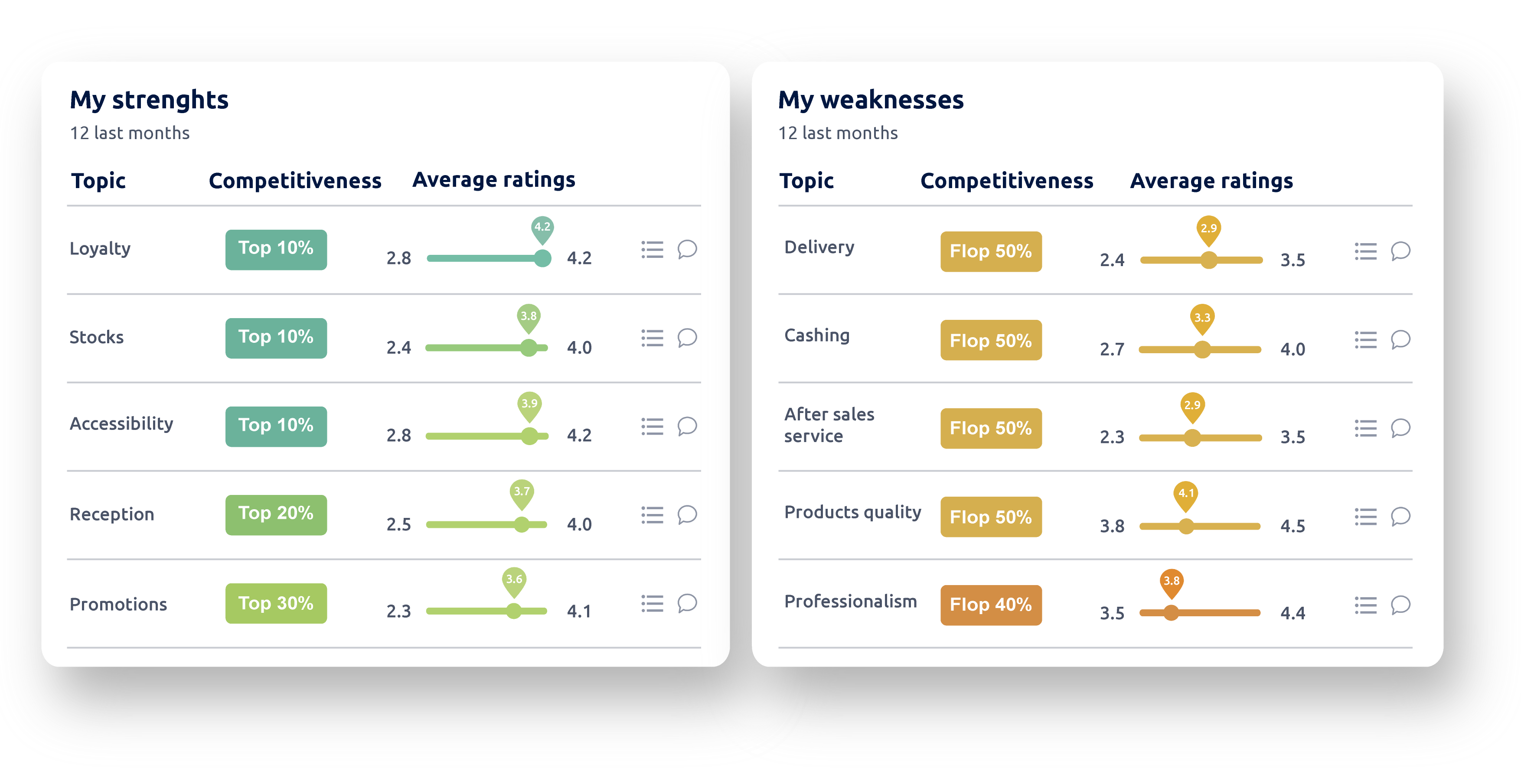The height and width of the screenshot is (784, 1521).
Task: Click the Delivery 2.9 rating marker
Action: point(1208,231)
